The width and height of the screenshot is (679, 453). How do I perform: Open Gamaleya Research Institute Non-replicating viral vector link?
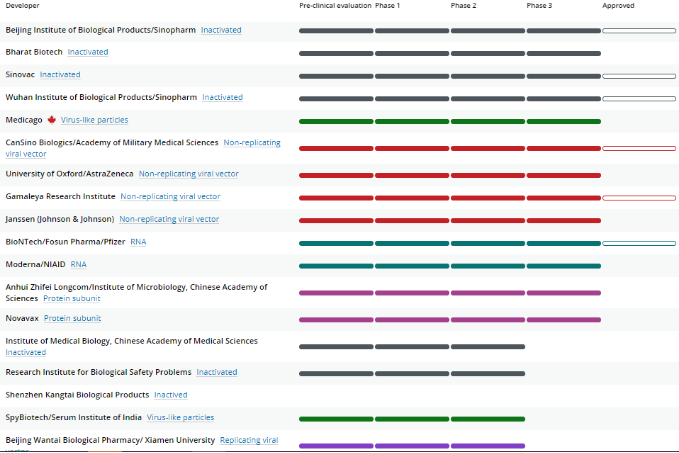pyautogui.click(x=170, y=196)
